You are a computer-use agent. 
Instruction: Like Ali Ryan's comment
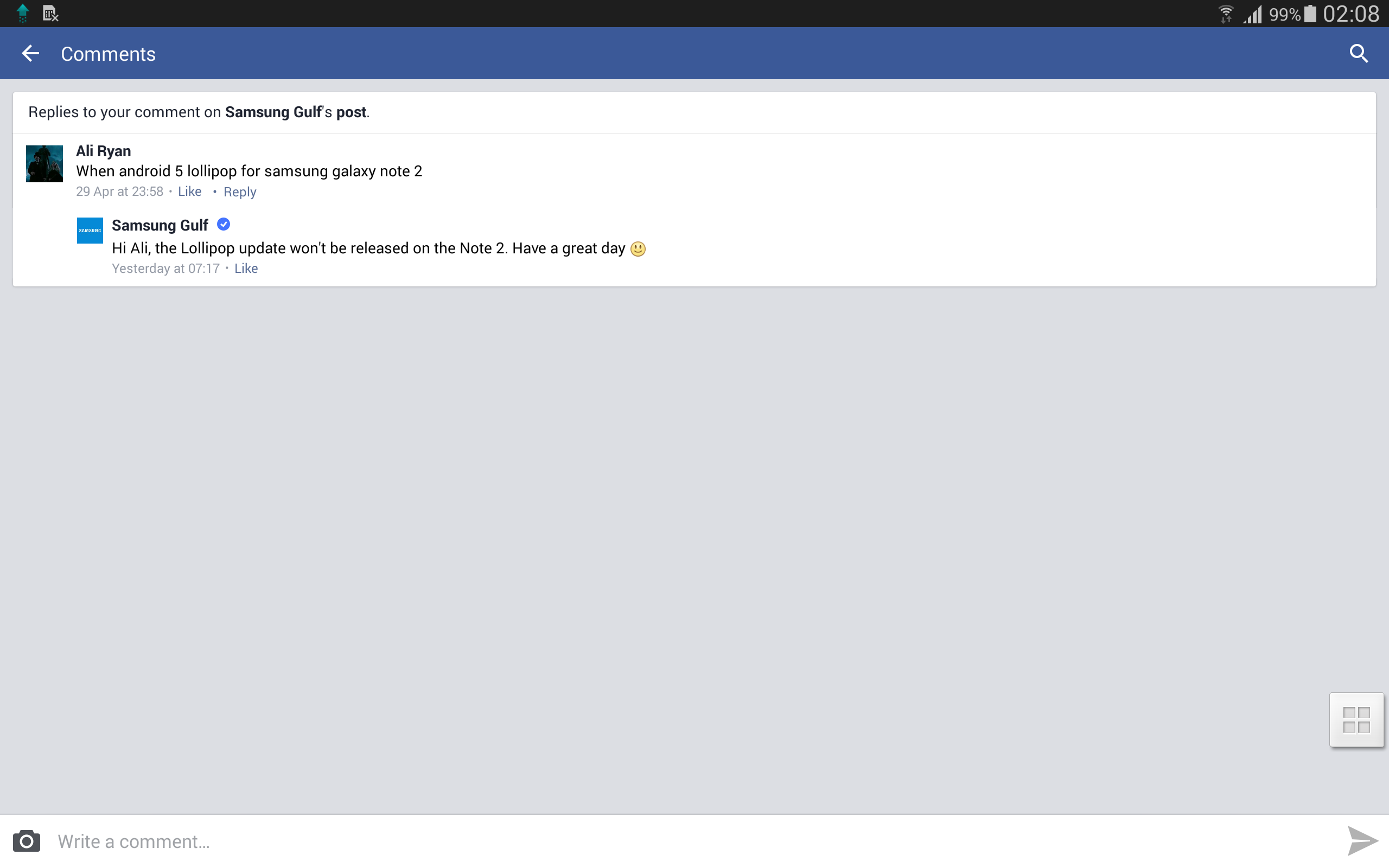point(190,192)
